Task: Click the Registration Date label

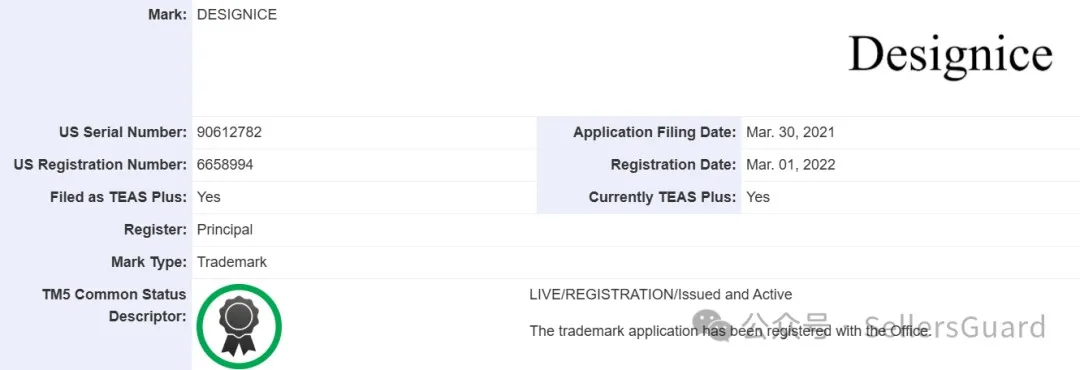Action: click(674, 165)
